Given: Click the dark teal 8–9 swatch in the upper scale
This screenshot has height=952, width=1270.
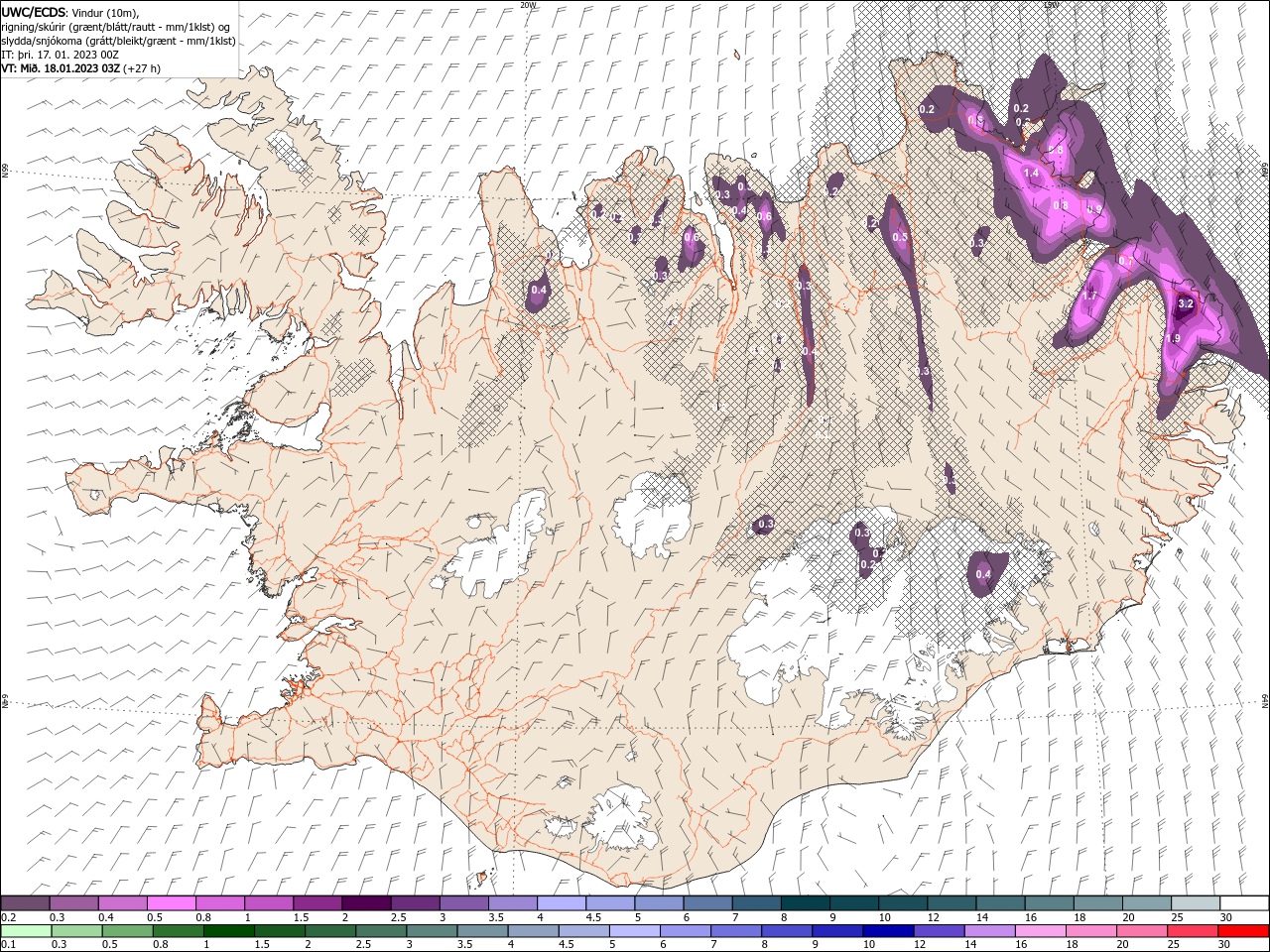Looking at the screenshot, I should click(x=806, y=903).
